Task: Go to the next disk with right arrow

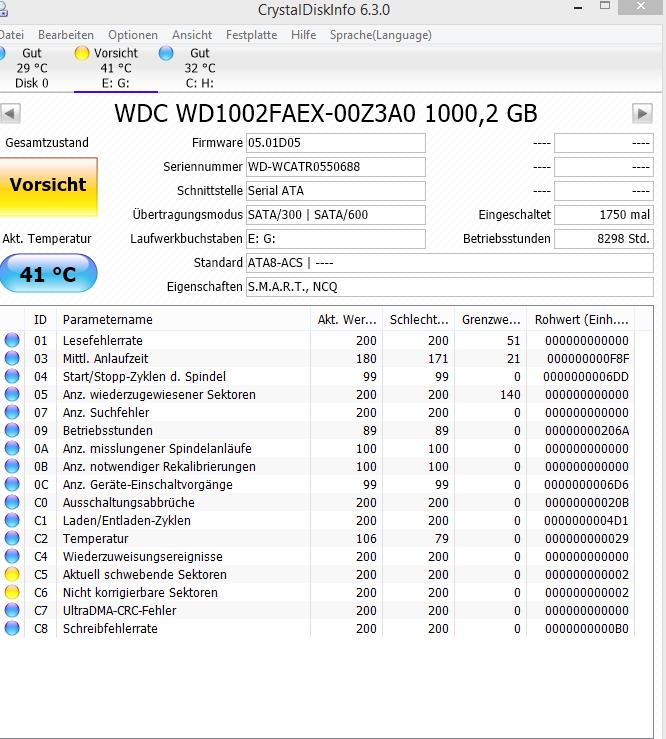Action: click(x=642, y=114)
